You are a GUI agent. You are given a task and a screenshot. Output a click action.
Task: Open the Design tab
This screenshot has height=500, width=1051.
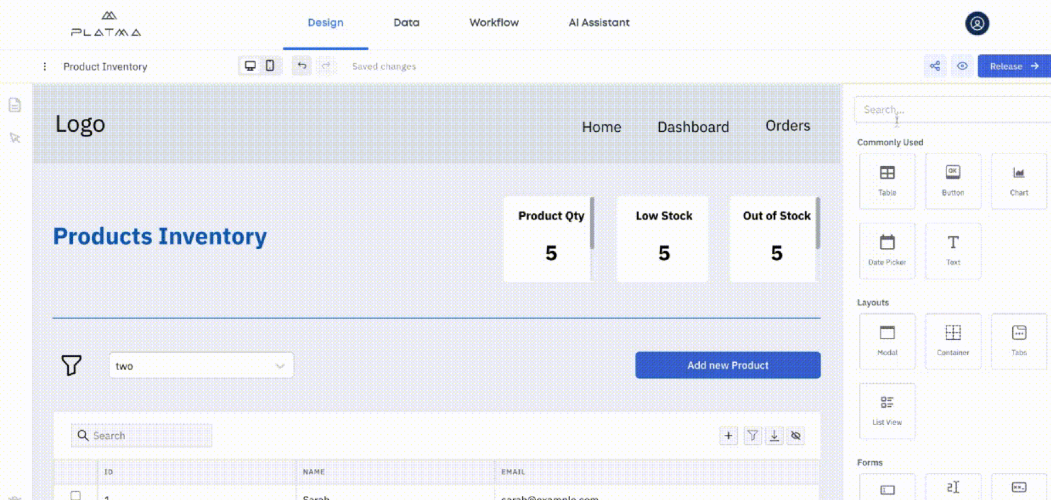coord(325,23)
